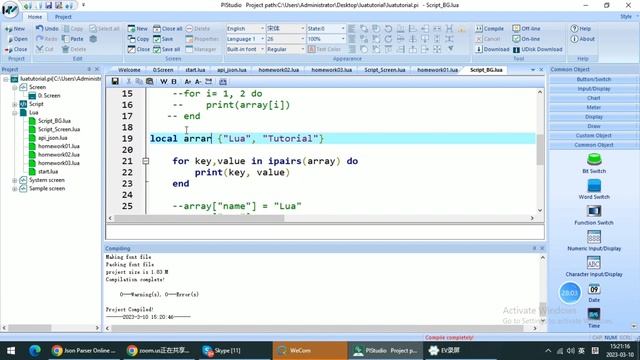Open the Built-in font dropdown
Viewport: 640px width, 360px height.
click(x=245, y=49)
